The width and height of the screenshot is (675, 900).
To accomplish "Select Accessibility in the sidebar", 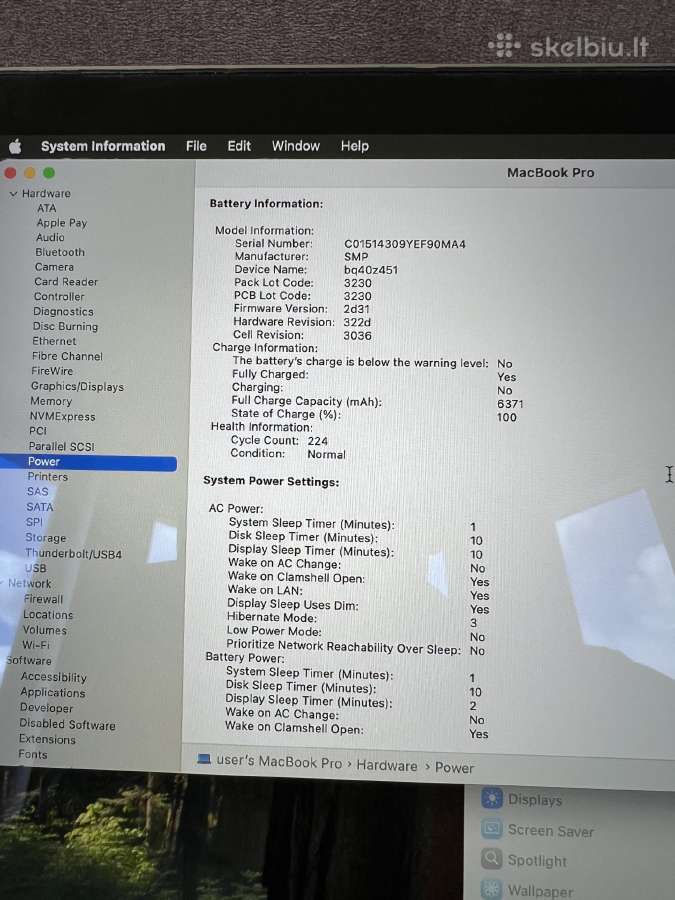I will [x=53, y=677].
